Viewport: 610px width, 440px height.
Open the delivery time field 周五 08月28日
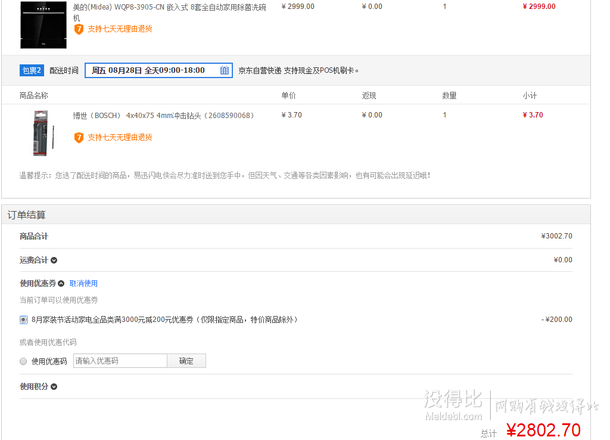coord(159,70)
